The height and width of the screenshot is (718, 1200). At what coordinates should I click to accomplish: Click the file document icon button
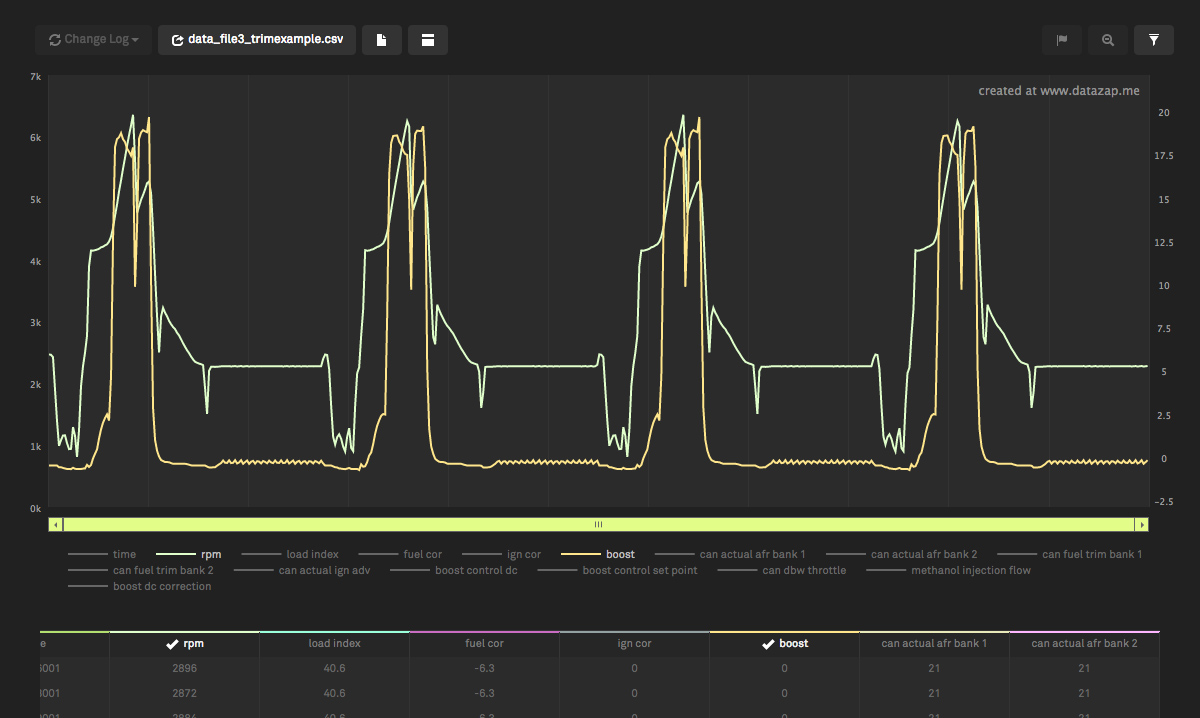pos(381,40)
